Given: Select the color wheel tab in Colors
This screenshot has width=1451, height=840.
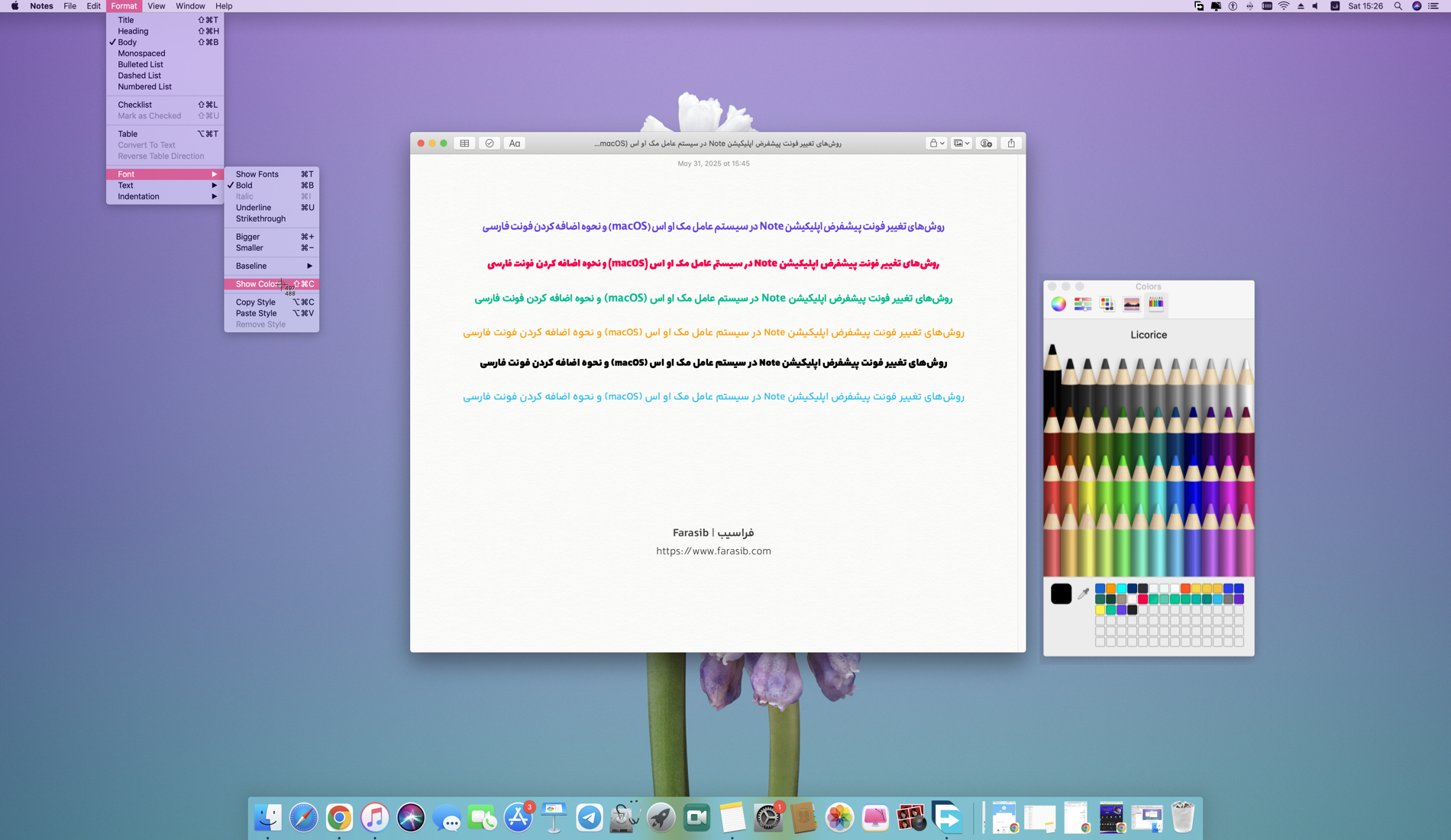Looking at the screenshot, I should coord(1058,304).
